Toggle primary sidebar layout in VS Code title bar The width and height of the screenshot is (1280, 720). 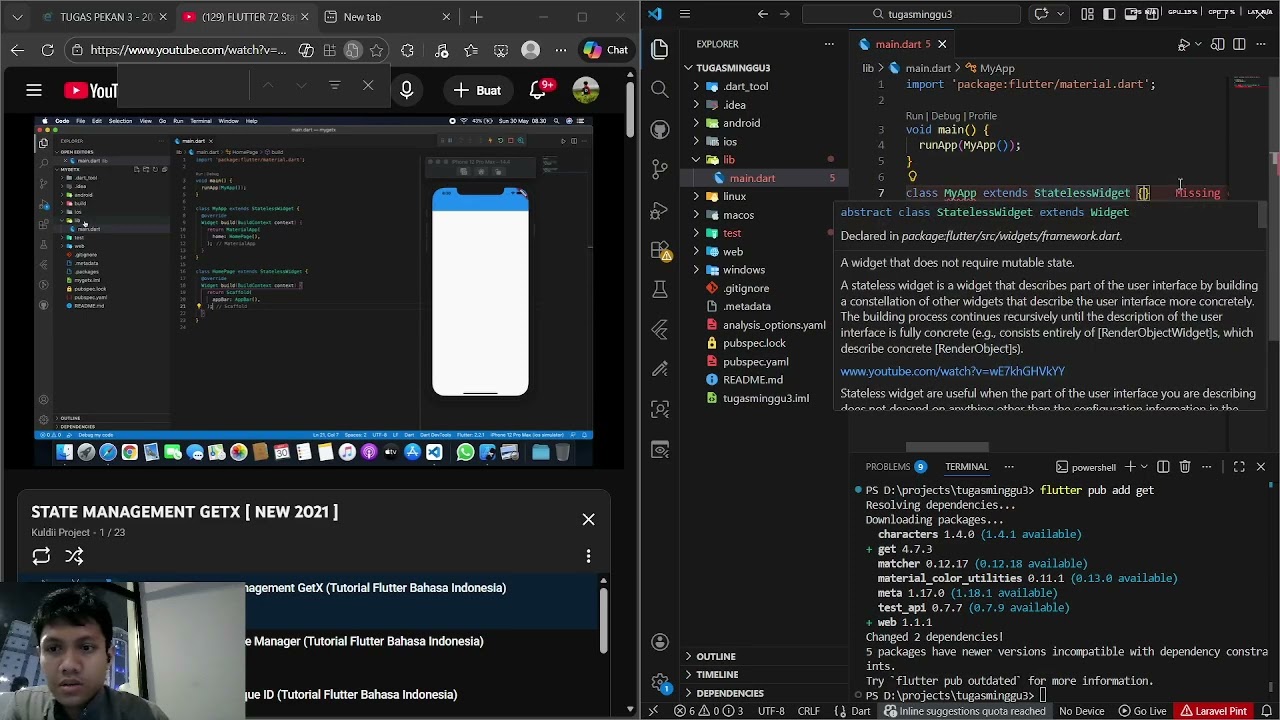(x=1110, y=14)
